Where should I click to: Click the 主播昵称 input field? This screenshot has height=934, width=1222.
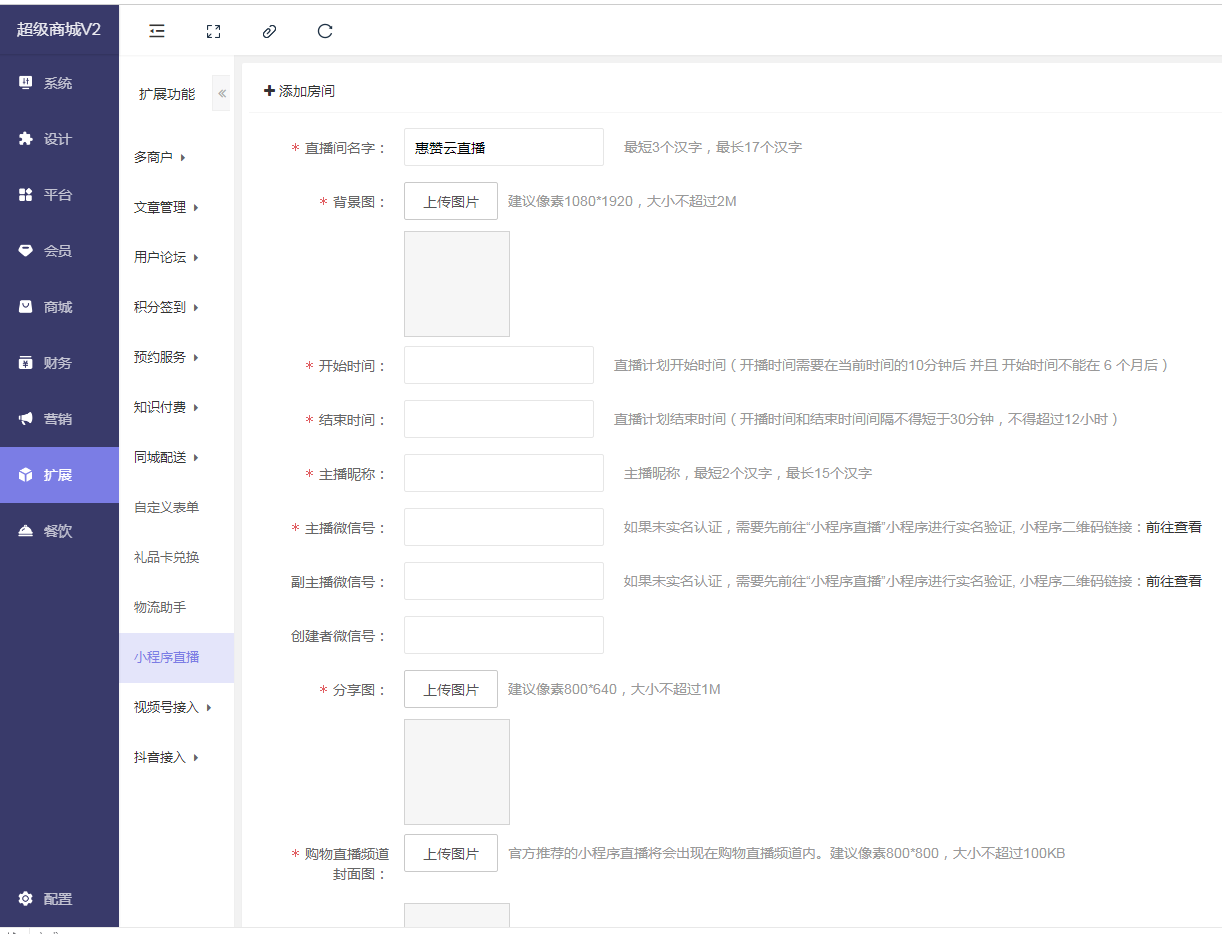(x=504, y=473)
